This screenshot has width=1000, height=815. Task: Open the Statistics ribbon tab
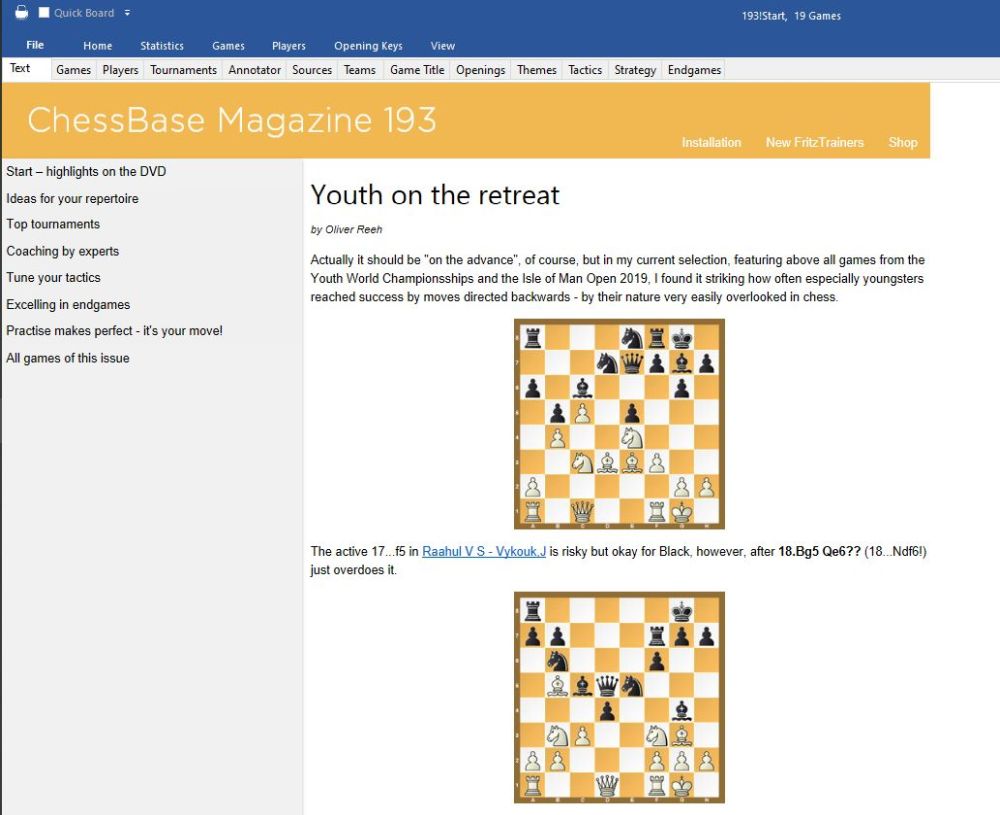click(162, 46)
